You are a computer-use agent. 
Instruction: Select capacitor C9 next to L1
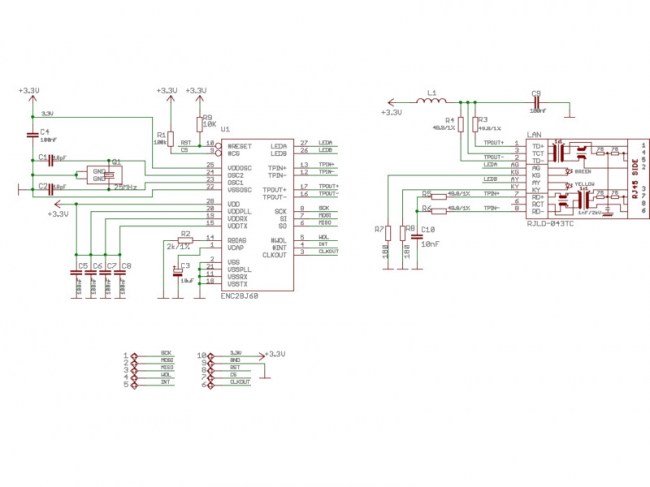click(536, 101)
